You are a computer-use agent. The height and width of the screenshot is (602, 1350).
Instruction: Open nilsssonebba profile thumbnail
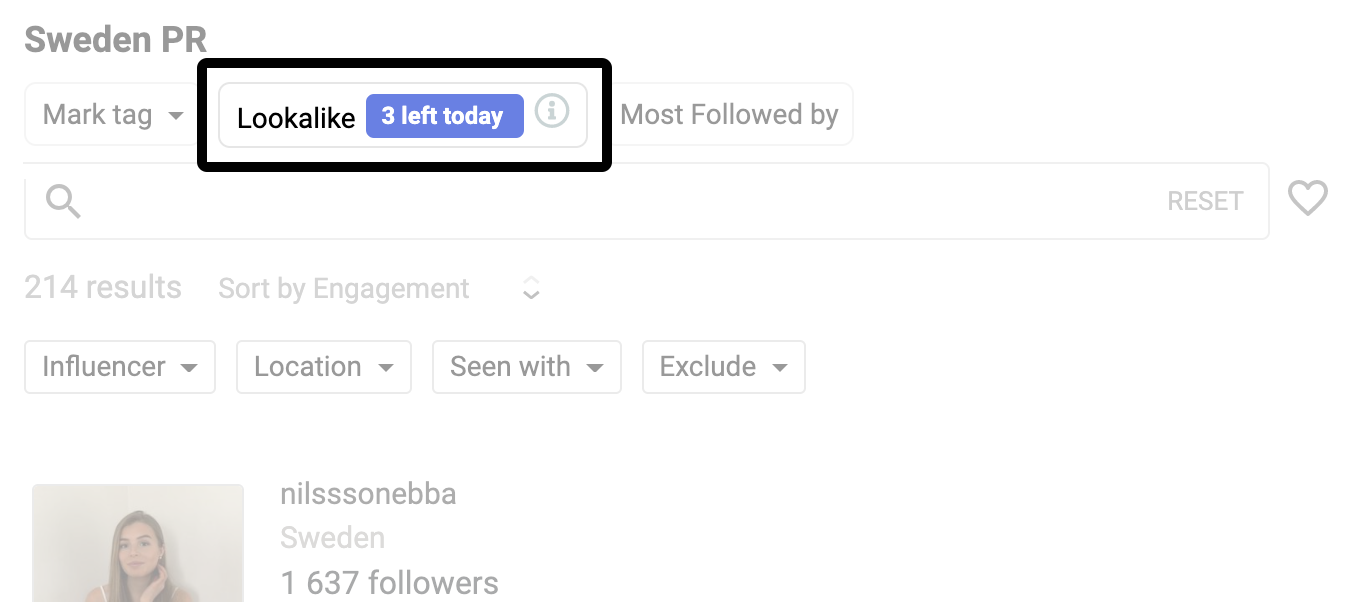coord(138,543)
